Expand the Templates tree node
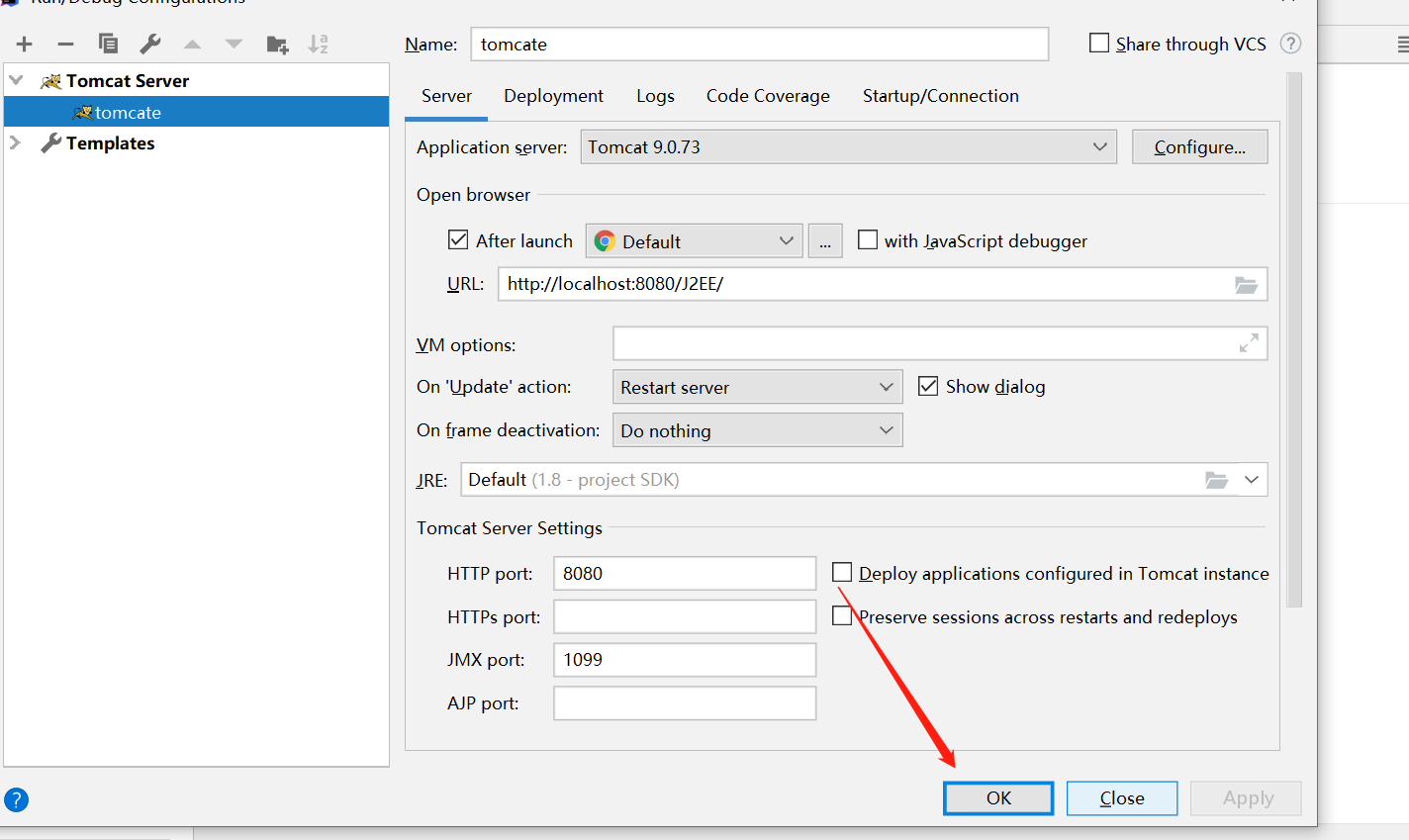This screenshot has width=1409, height=840. tap(16, 142)
